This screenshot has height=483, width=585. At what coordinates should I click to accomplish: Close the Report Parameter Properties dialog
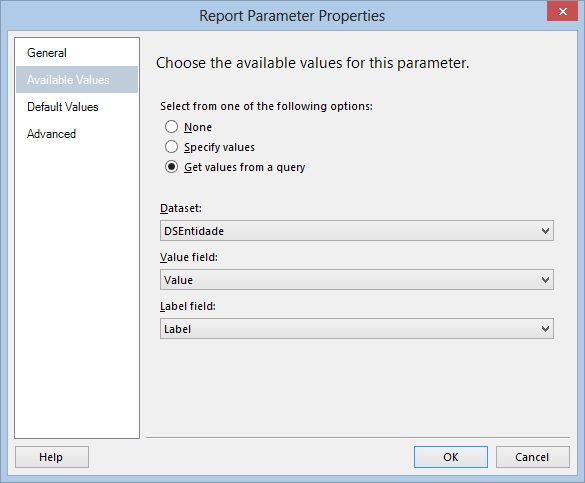563,12
